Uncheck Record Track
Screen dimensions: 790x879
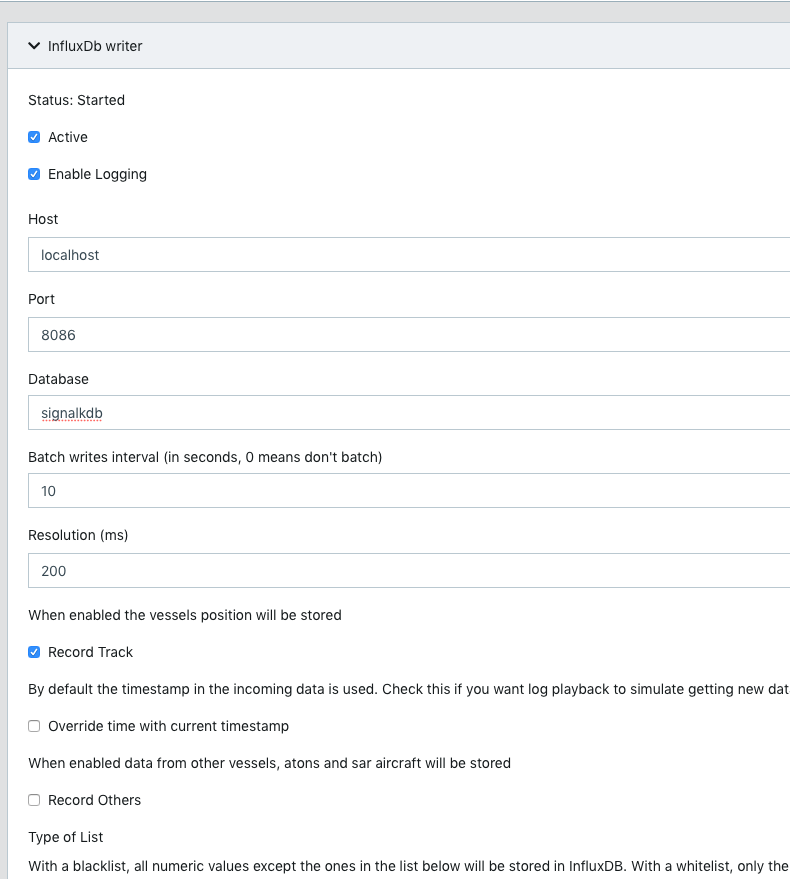coord(33,651)
